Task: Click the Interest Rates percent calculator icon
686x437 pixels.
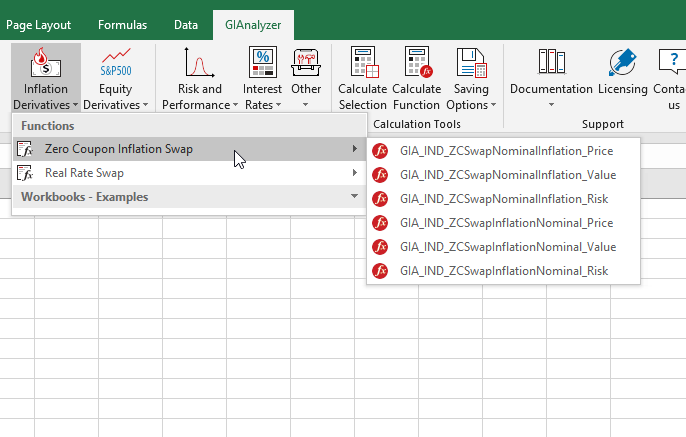Action: tap(262, 63)
